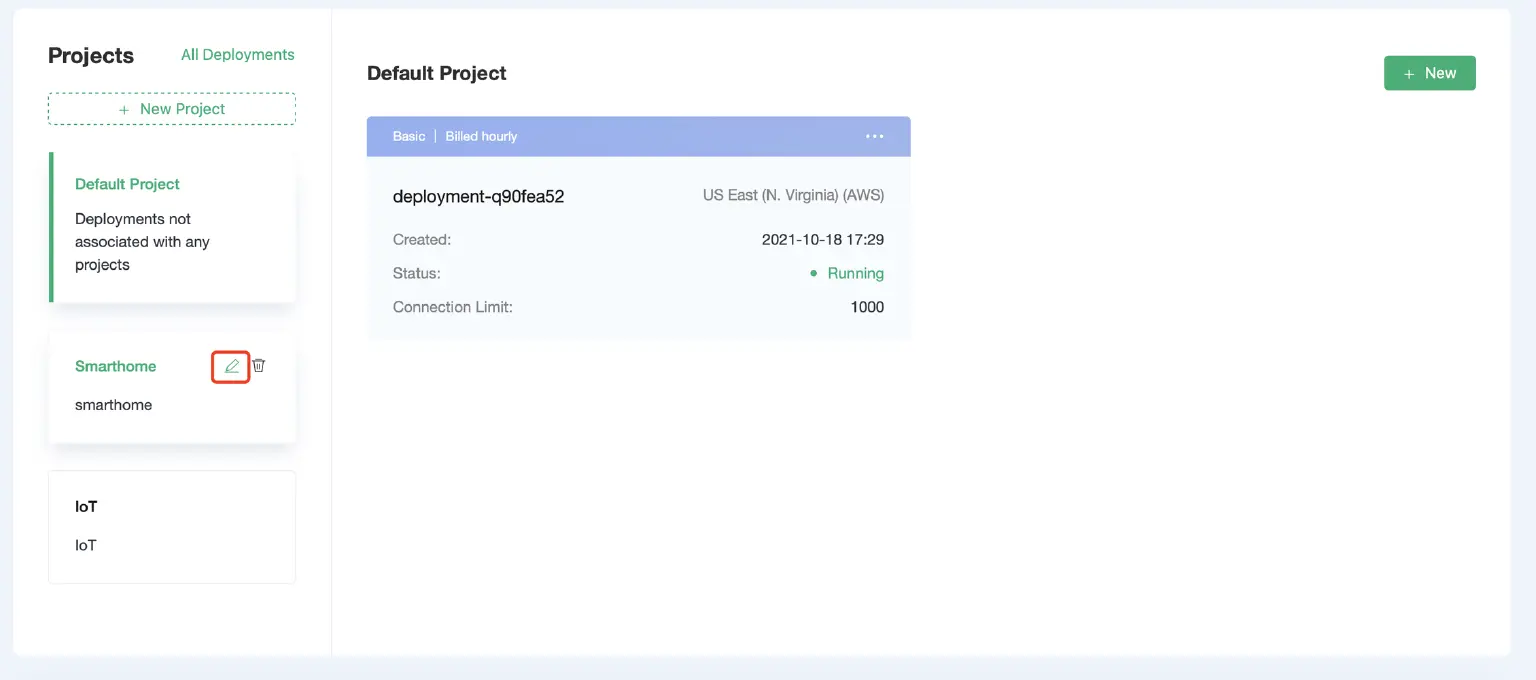This screenshot has height=680, width=1536.
Task: Click the Projects panel heading
Action: [x=90, y=56]
